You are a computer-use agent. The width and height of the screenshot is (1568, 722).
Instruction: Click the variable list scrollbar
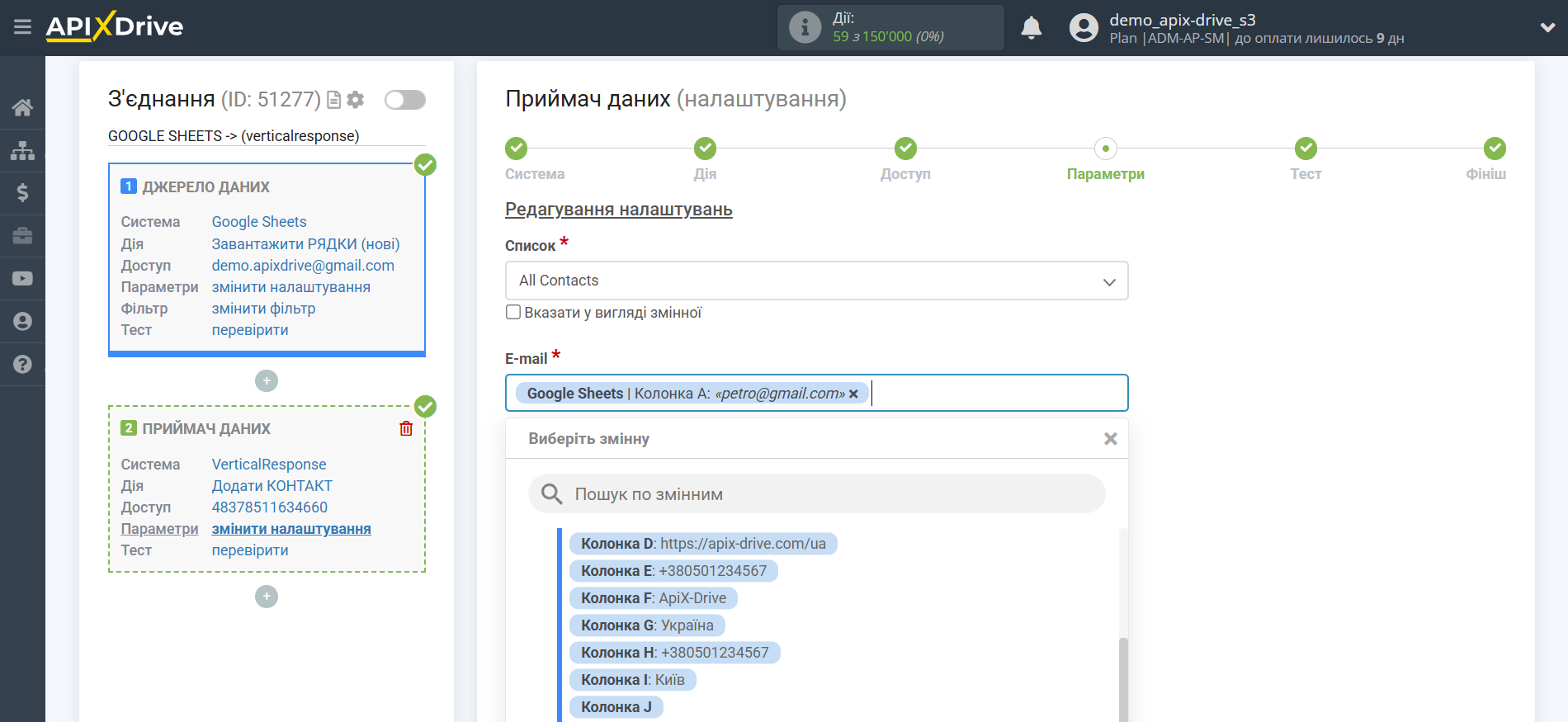coord(1123,678)
